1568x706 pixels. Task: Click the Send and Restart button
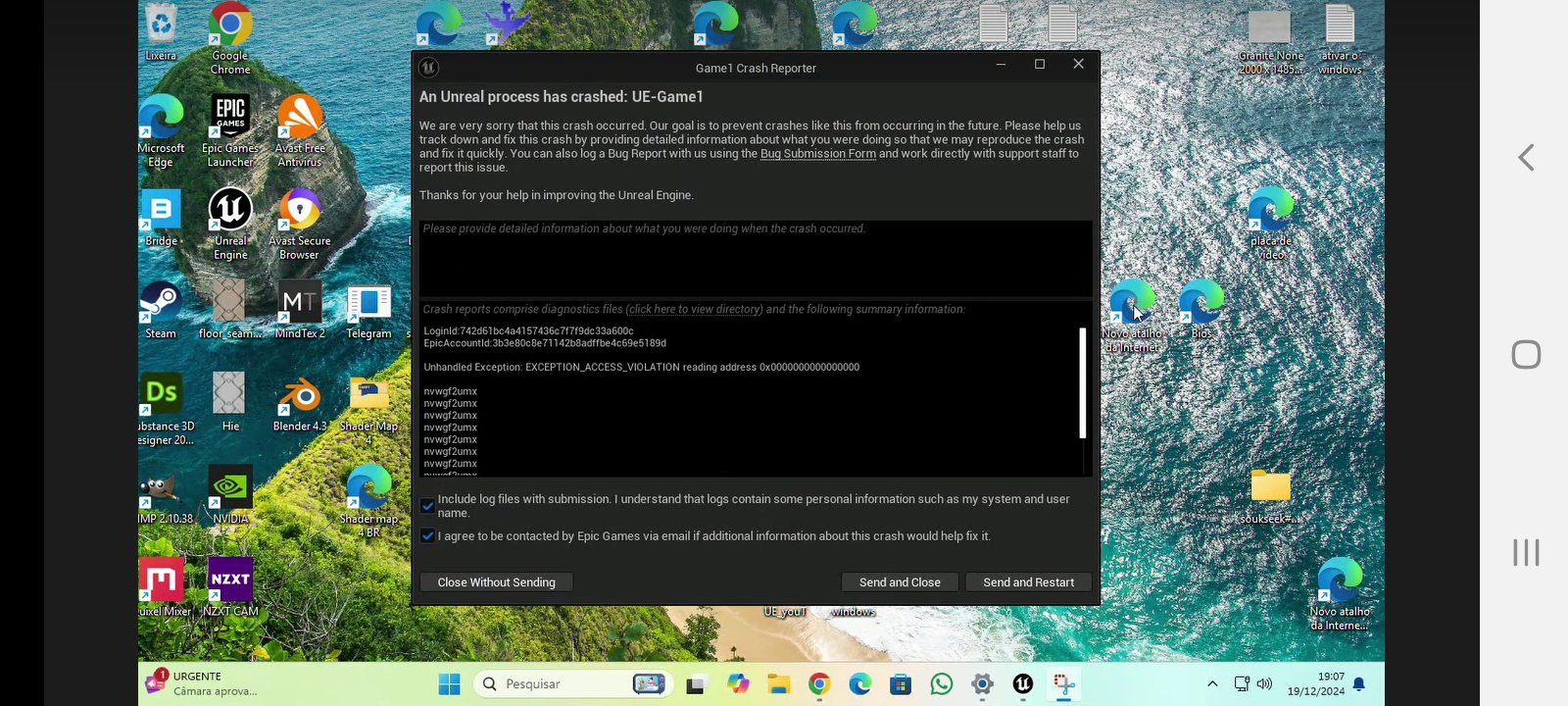tap(1029, 582)
